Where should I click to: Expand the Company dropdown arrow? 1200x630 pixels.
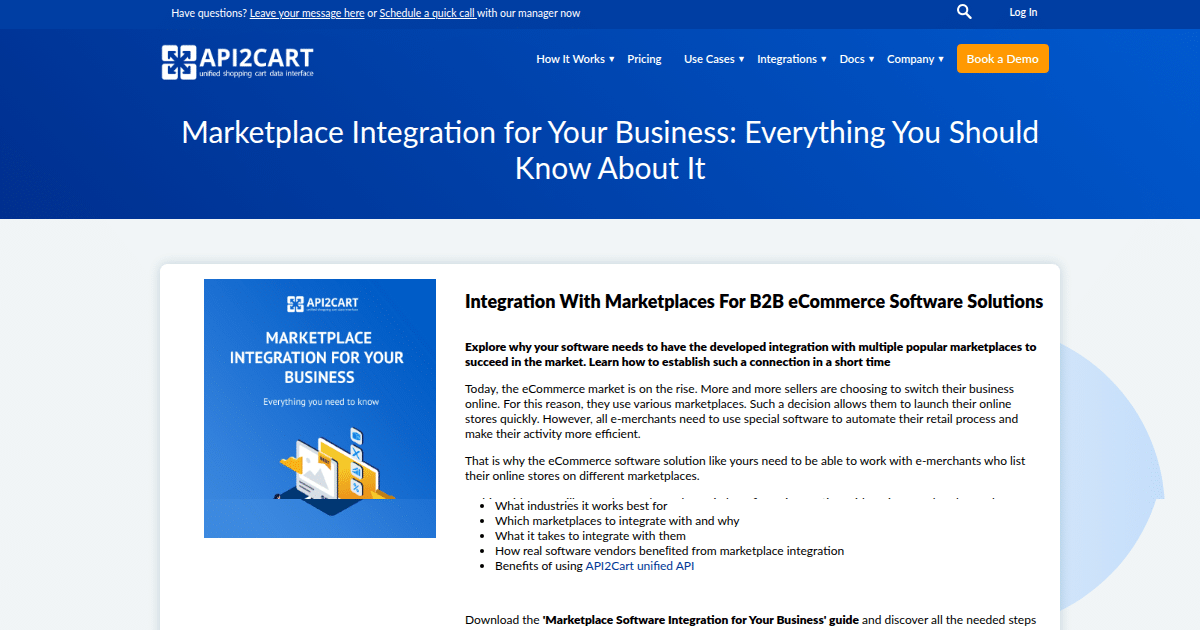pyautogui.click(x=941, y=59)
